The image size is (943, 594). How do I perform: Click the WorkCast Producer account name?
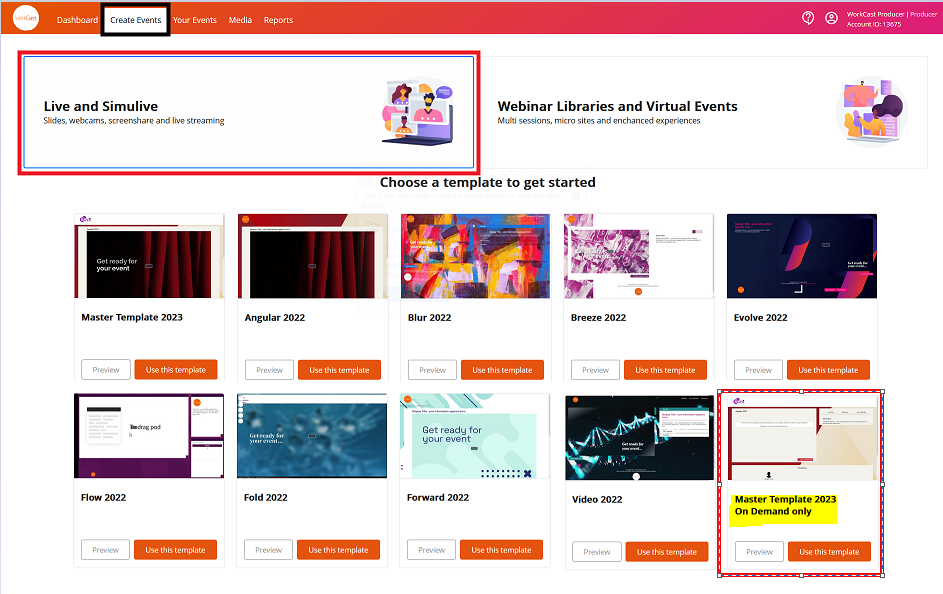point(876,14)
